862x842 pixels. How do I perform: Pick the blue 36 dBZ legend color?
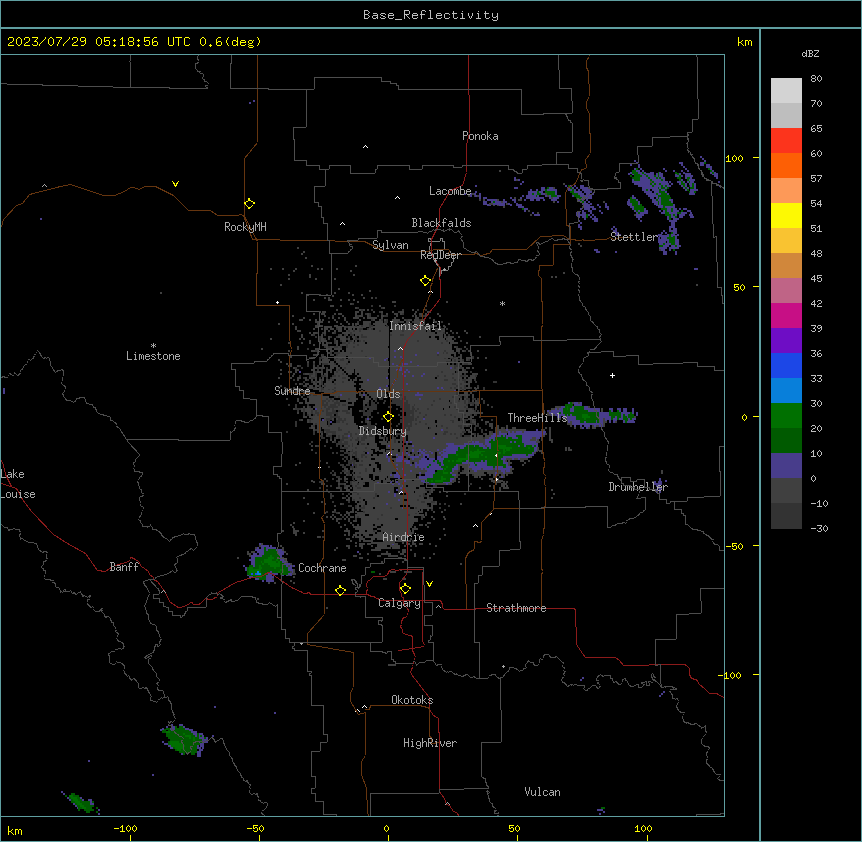click(786, 365)
